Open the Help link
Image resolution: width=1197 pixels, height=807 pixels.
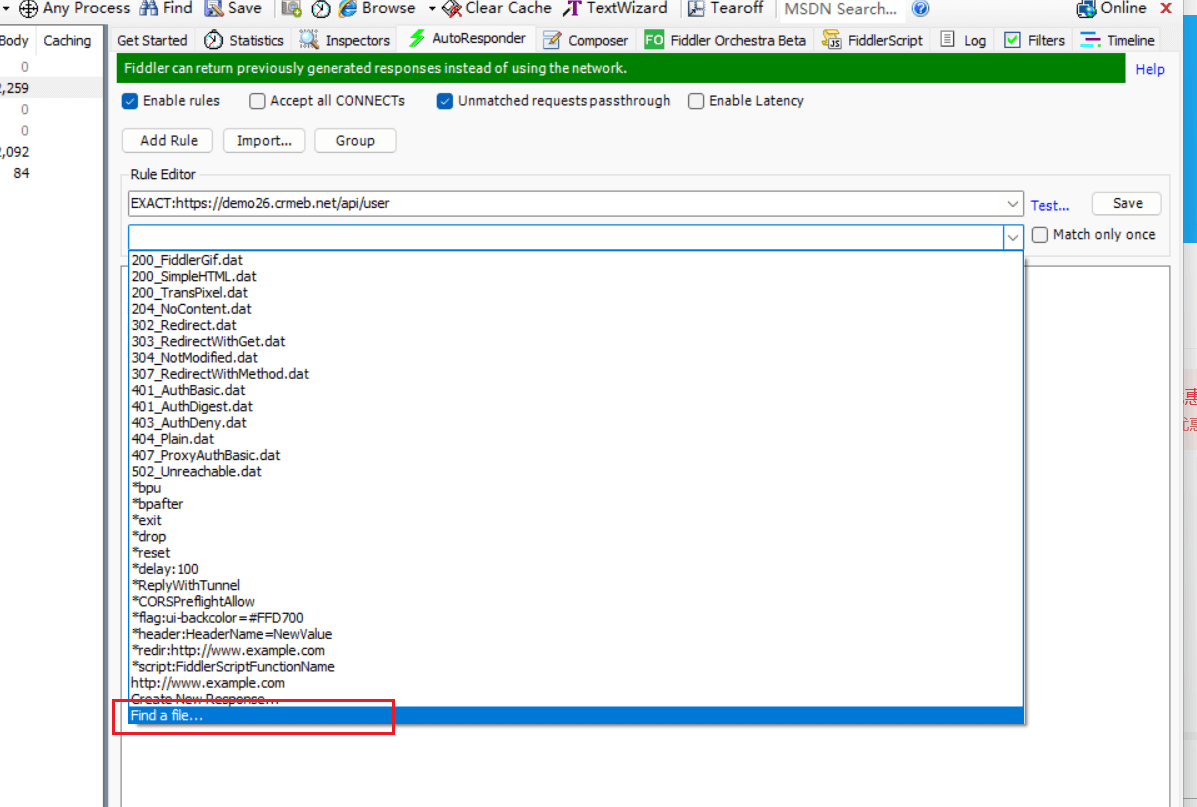(x=1150, y=69)
